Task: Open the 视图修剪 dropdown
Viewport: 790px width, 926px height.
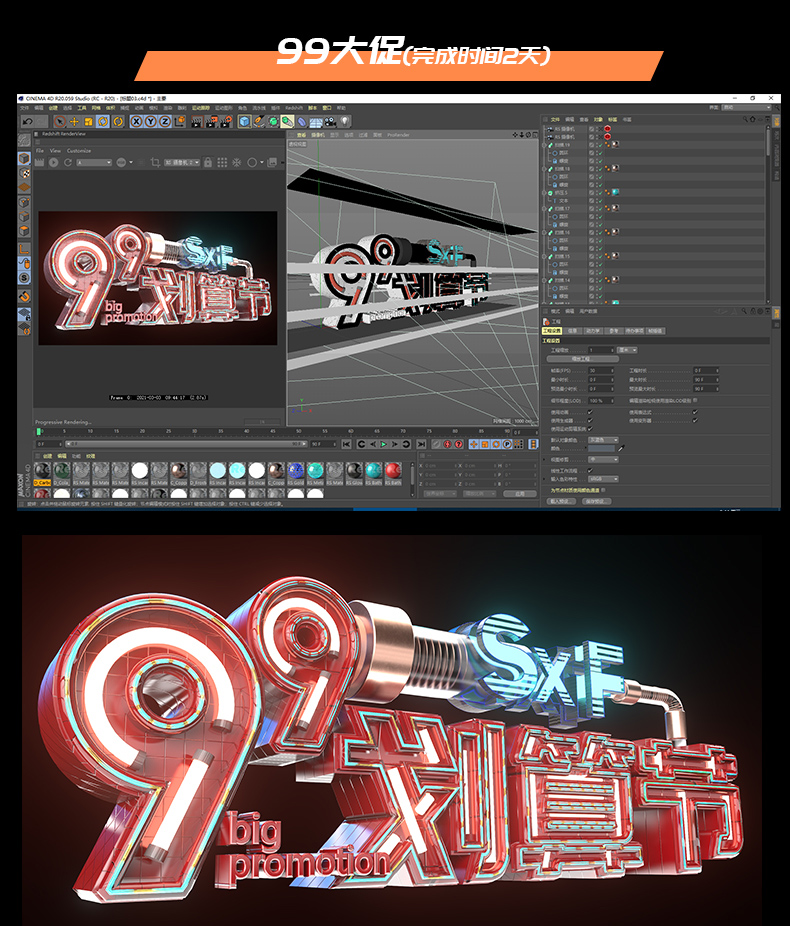Action: coord(603,459)
